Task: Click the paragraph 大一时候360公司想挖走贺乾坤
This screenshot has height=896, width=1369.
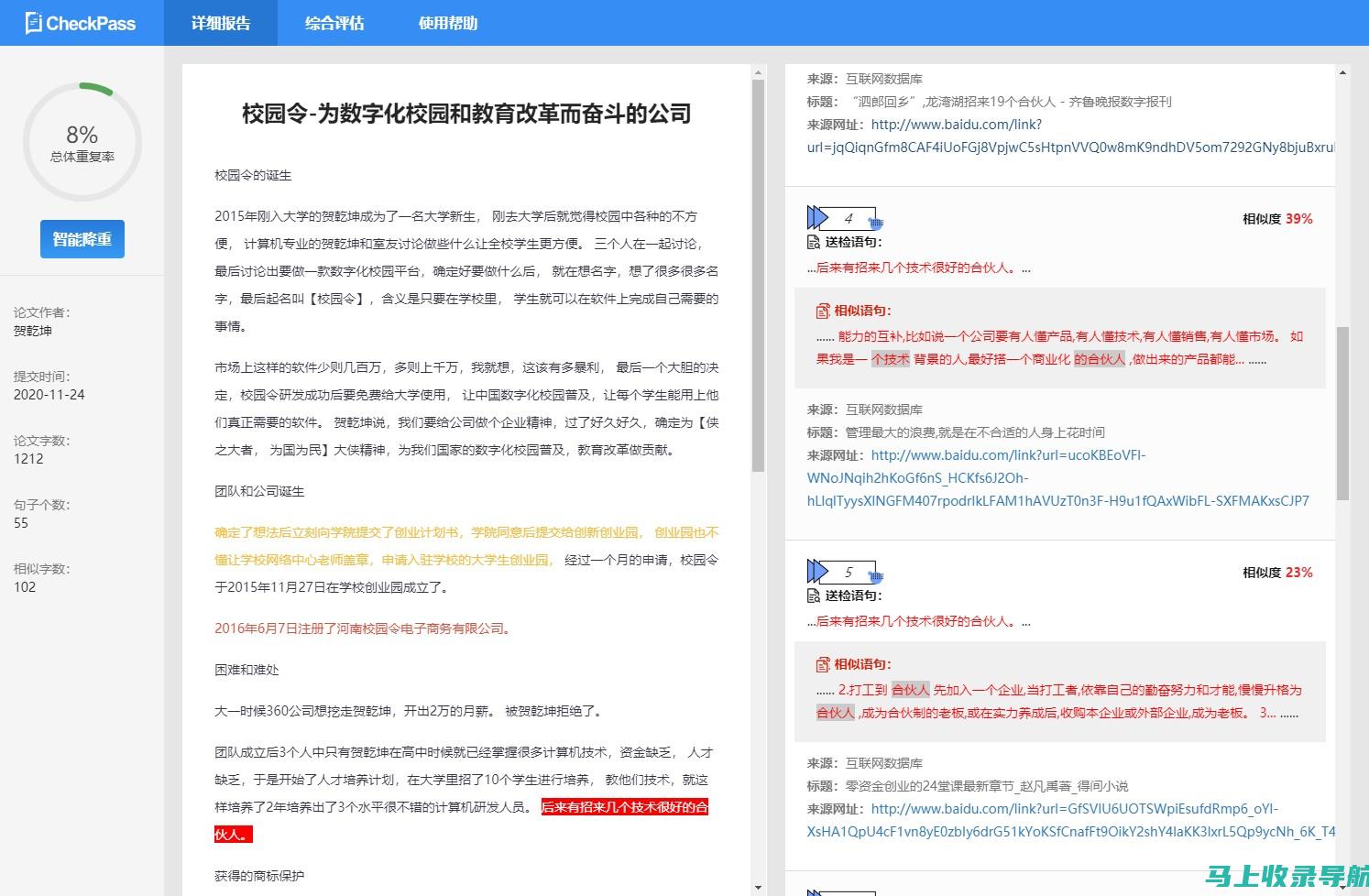Action: tap(409, 711)
